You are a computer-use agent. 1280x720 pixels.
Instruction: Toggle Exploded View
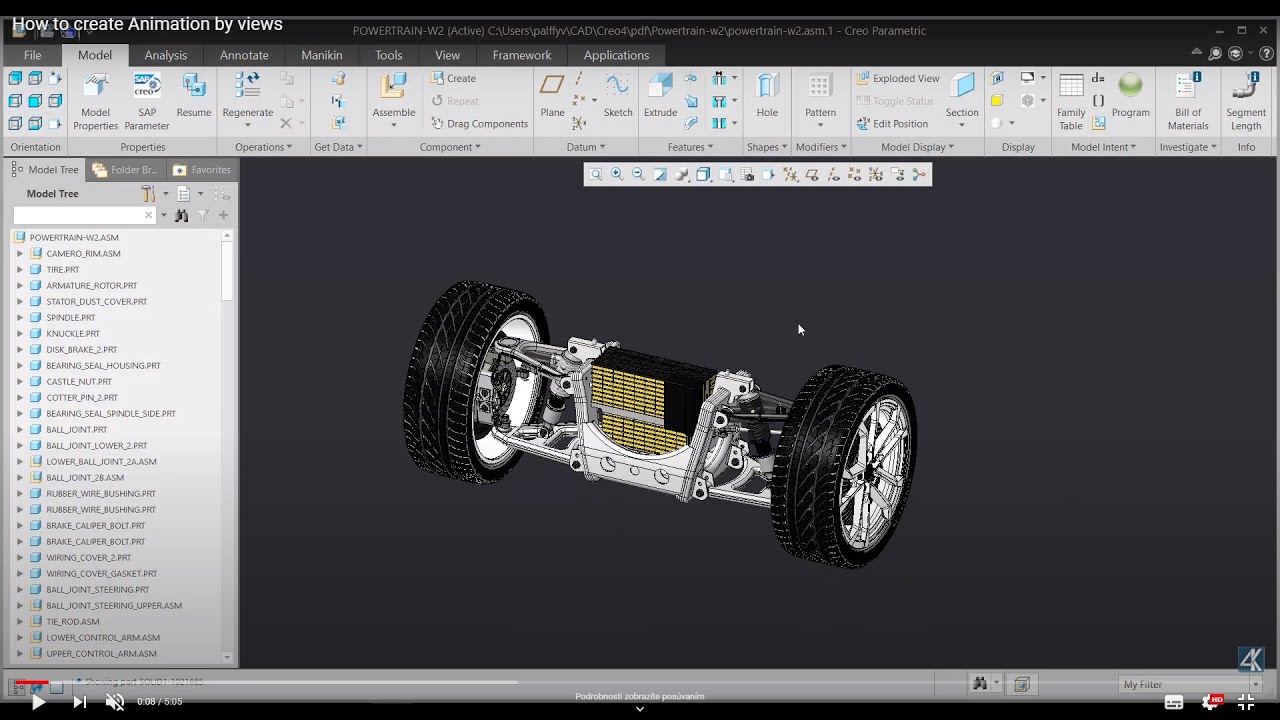898,78
